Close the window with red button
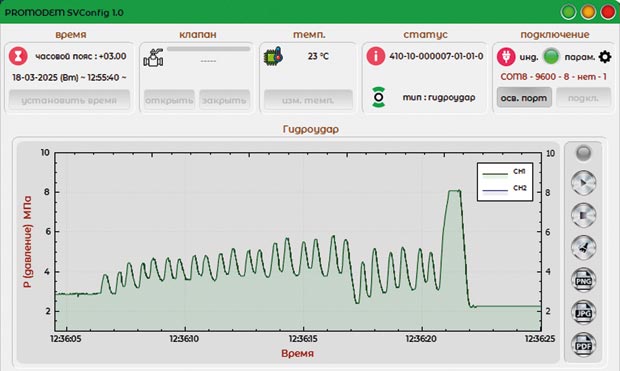620x371 pixels. pyautogui.click(x=608, y=12)
